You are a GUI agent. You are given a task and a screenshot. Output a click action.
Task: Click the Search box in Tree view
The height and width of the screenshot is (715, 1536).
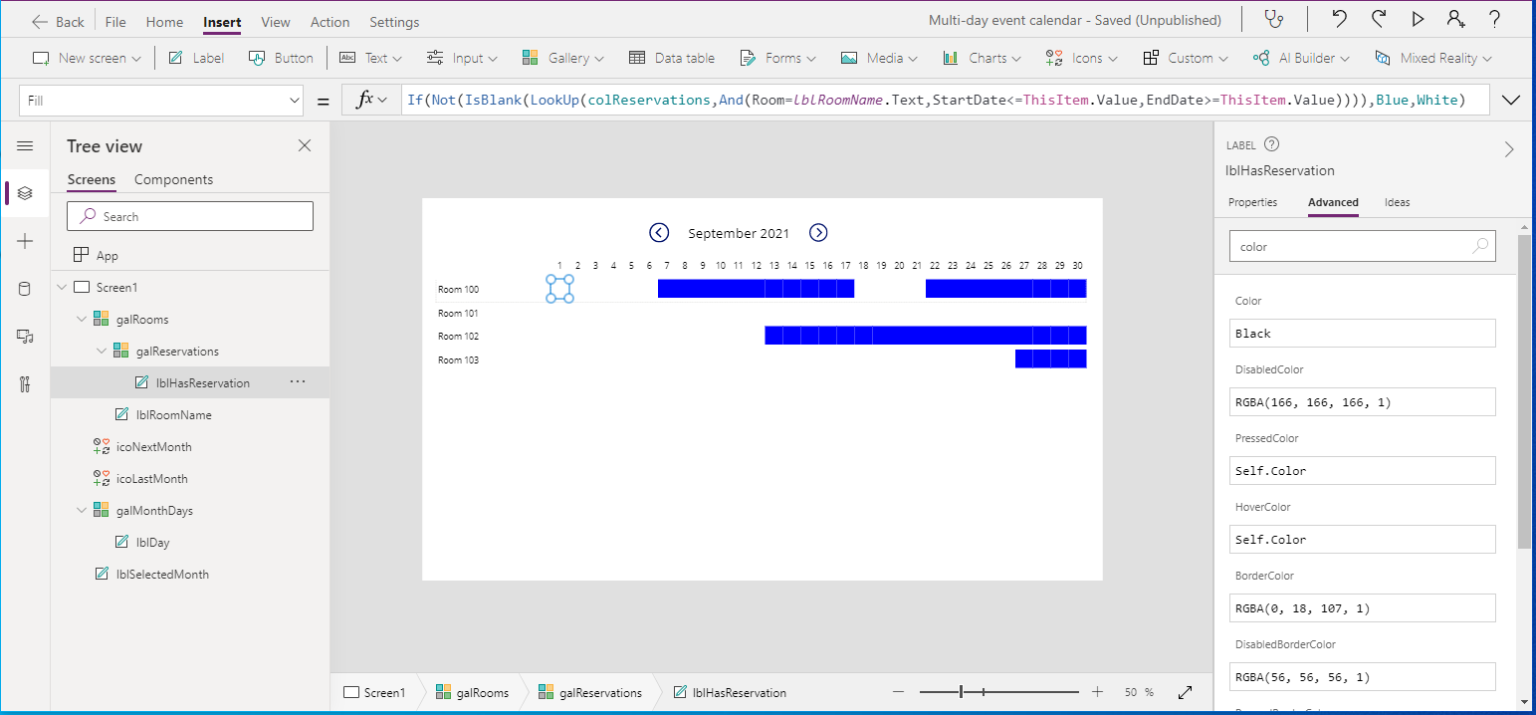189,215
